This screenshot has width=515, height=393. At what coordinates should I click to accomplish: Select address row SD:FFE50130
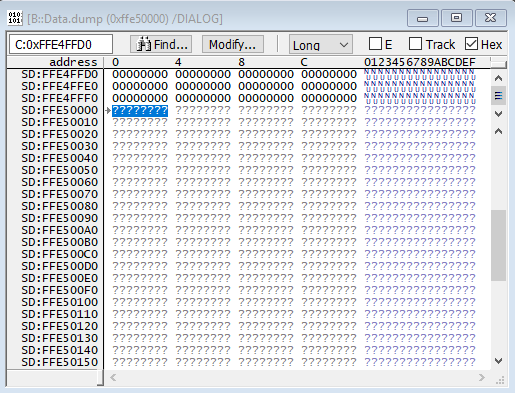[x=60, y=338]
